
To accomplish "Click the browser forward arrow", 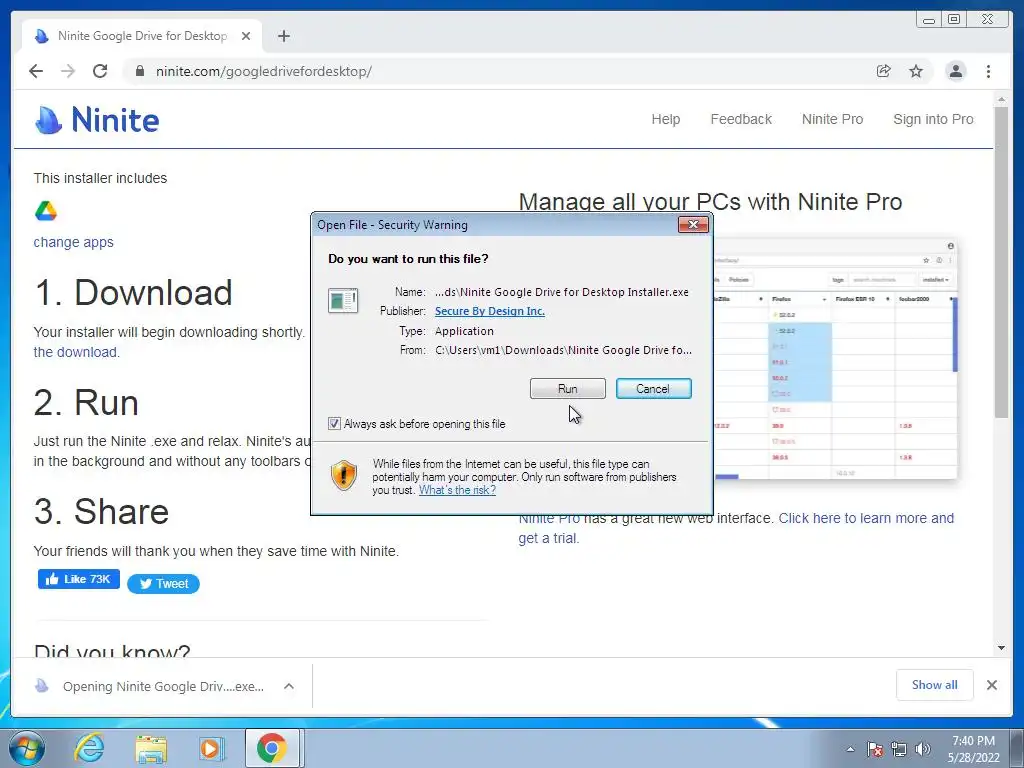I will 68,71.
